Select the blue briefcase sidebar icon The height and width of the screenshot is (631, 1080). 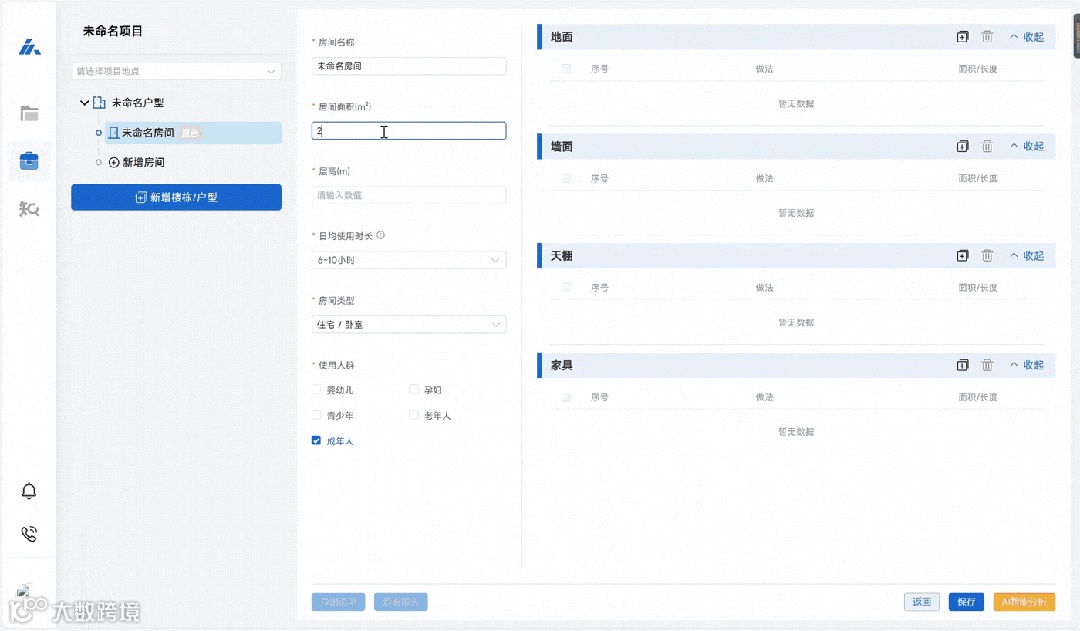(x=29, y=161)
